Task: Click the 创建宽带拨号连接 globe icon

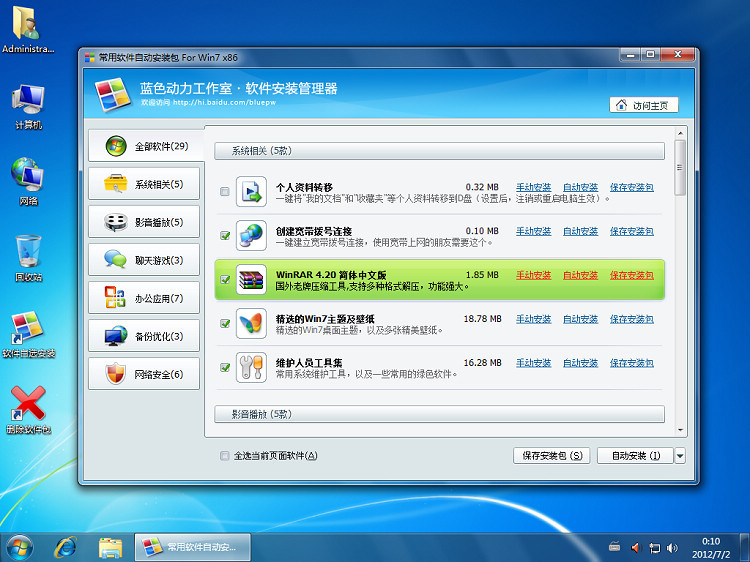Action: [250, 236]
